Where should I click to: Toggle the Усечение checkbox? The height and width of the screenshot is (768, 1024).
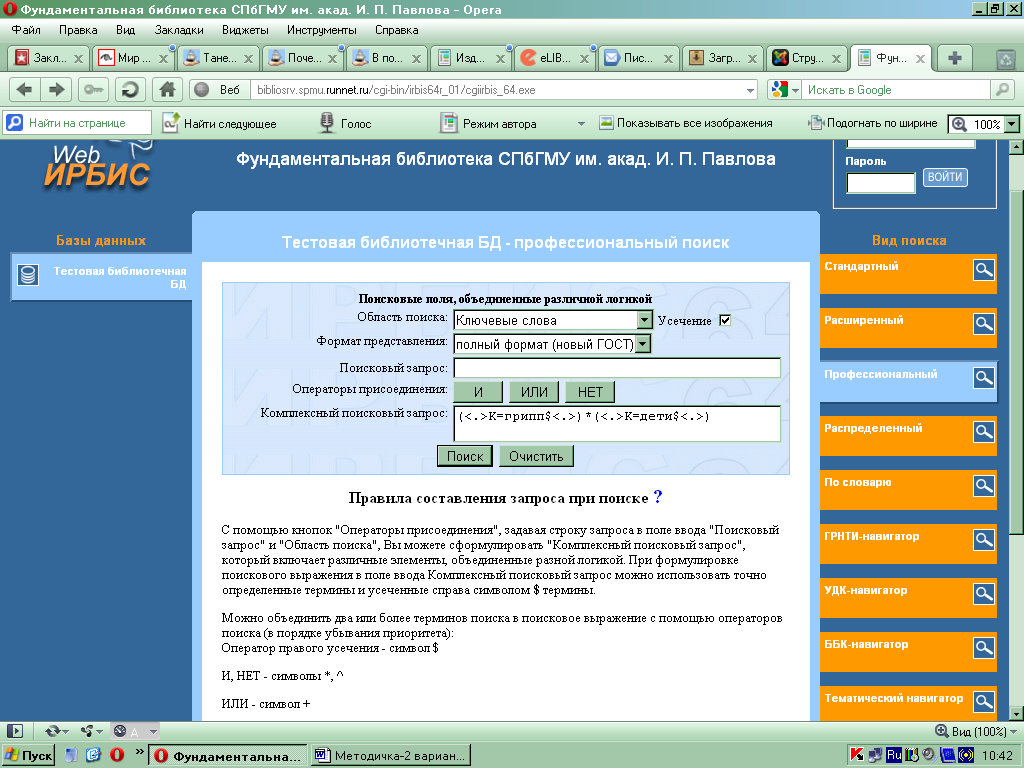click(725, 321)
